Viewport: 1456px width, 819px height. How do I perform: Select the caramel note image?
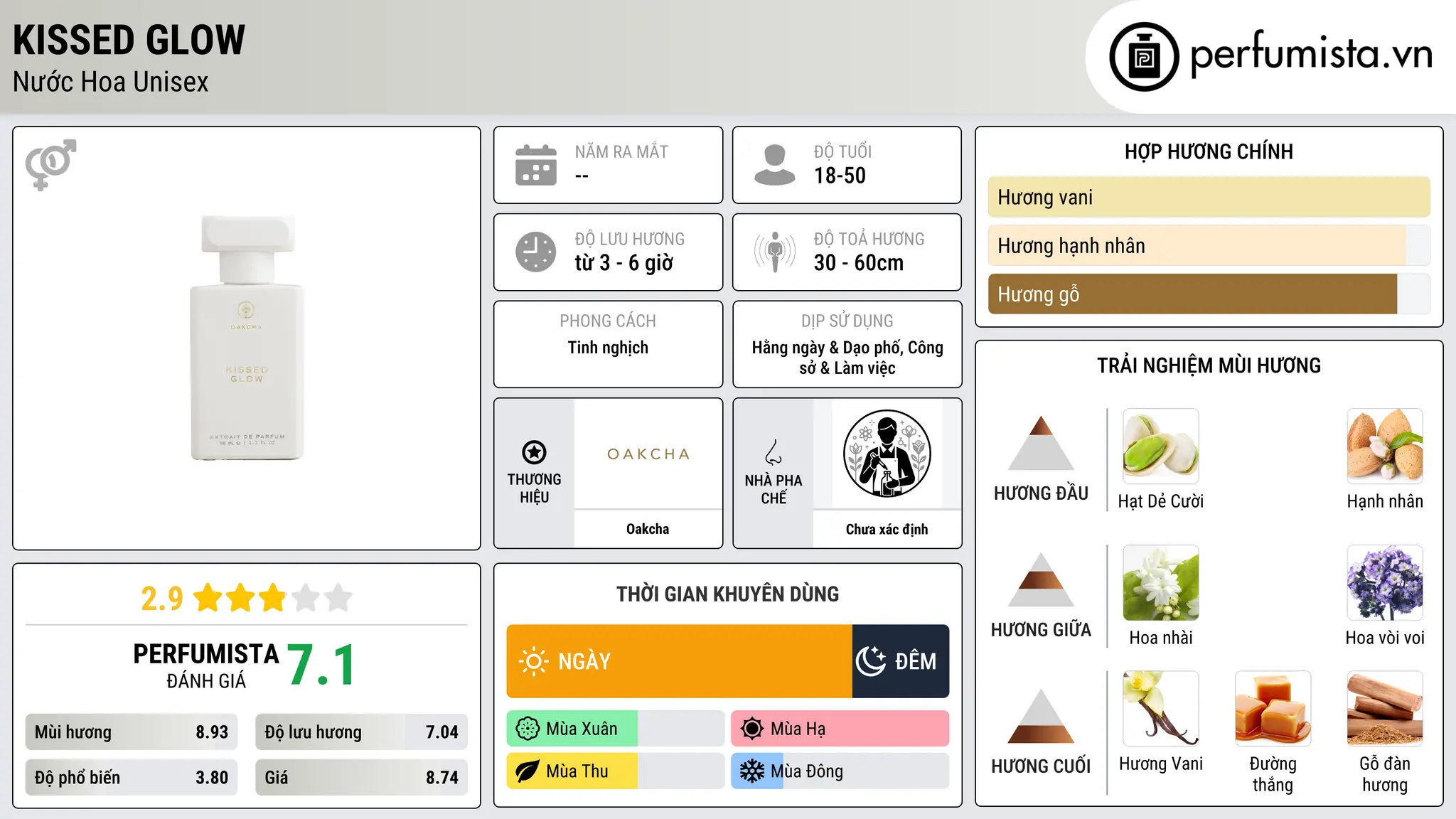pos(1273,709)
